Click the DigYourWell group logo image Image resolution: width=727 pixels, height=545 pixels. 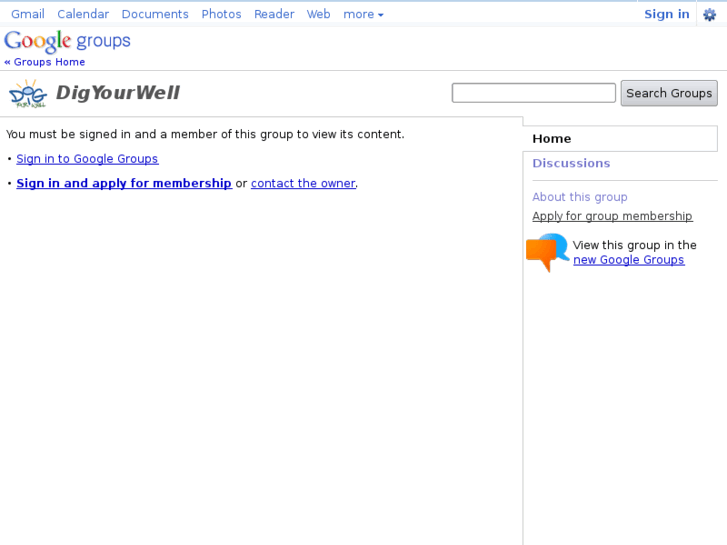[x=28, y=94]
